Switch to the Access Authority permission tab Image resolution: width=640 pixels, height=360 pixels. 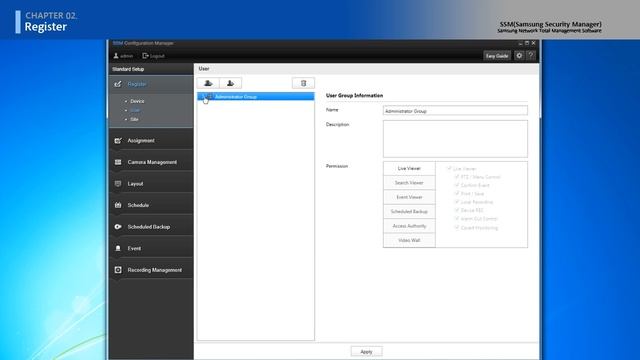pos(409,226)
